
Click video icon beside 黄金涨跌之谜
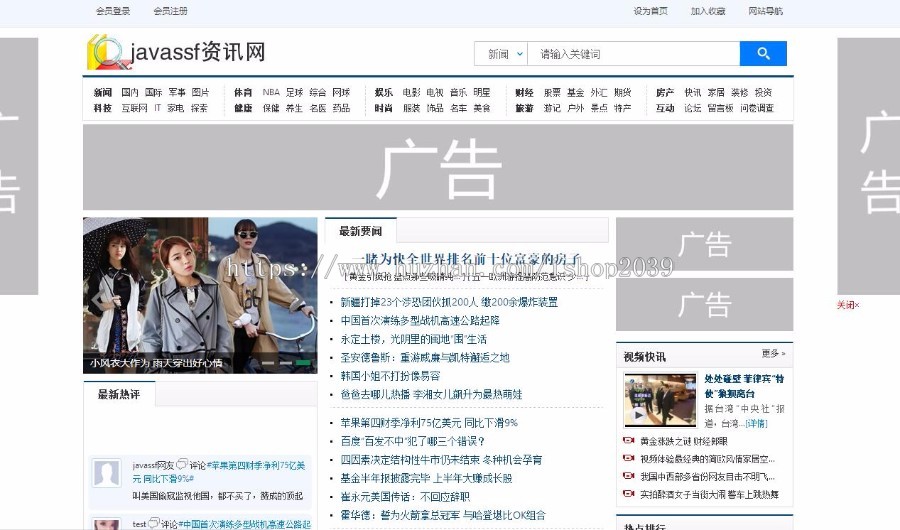[629, 441]
